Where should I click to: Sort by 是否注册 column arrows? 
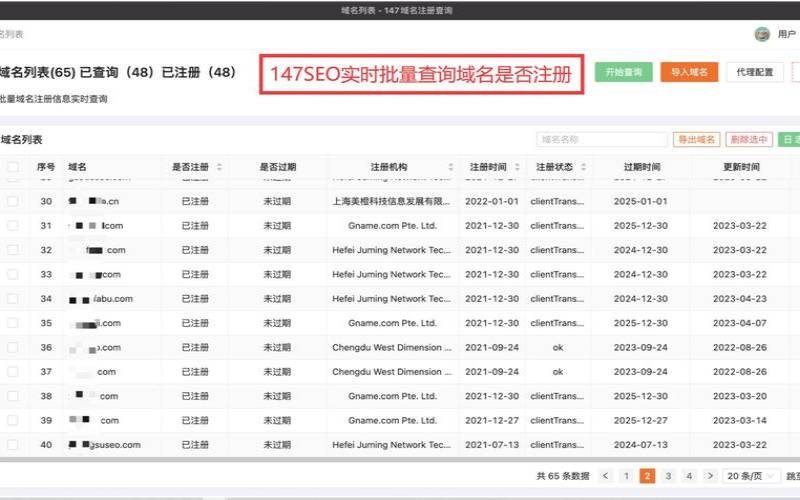pyautogui.click(x=219, y=167)
